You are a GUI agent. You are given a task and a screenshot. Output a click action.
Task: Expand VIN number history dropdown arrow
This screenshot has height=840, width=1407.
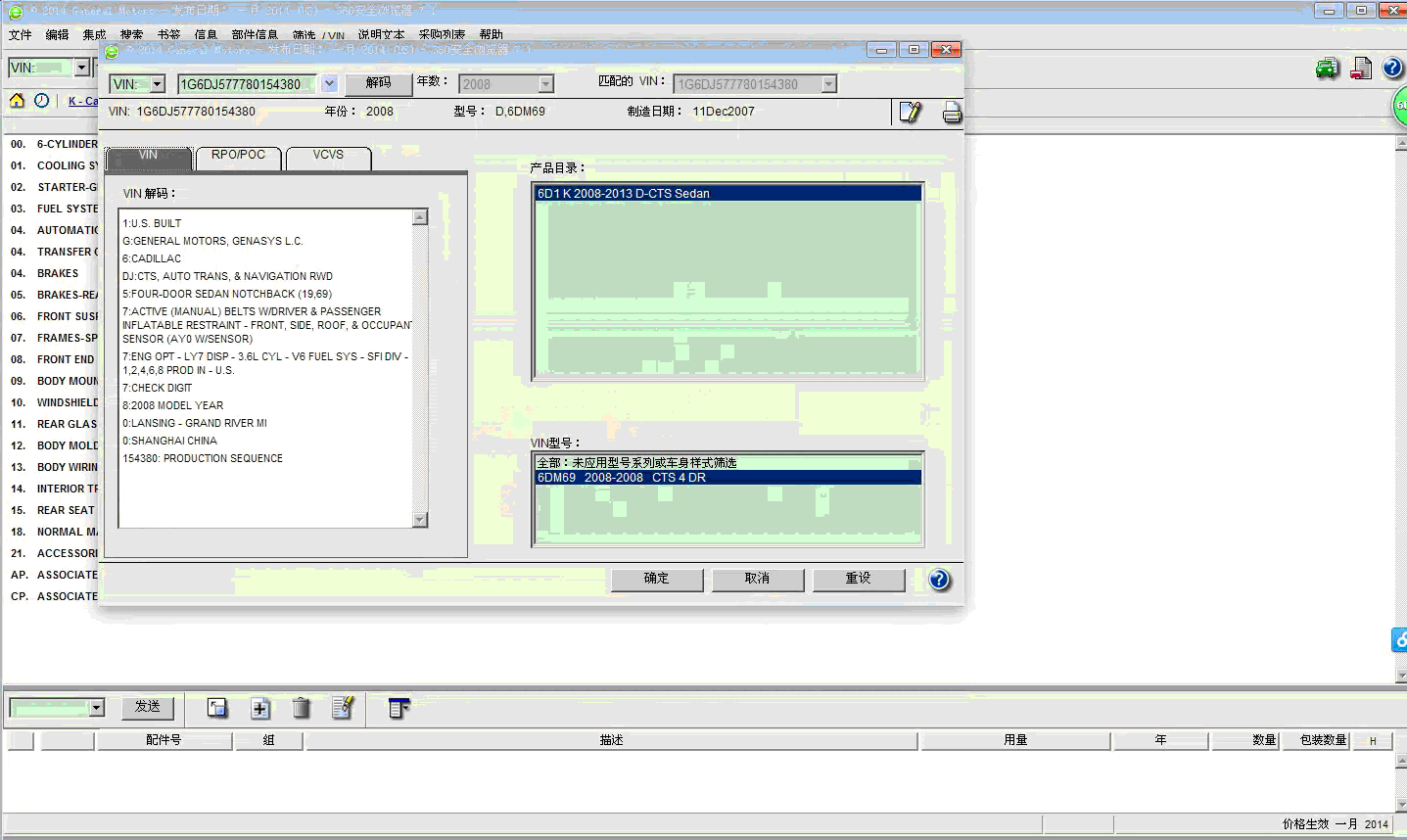click(329, 84)
